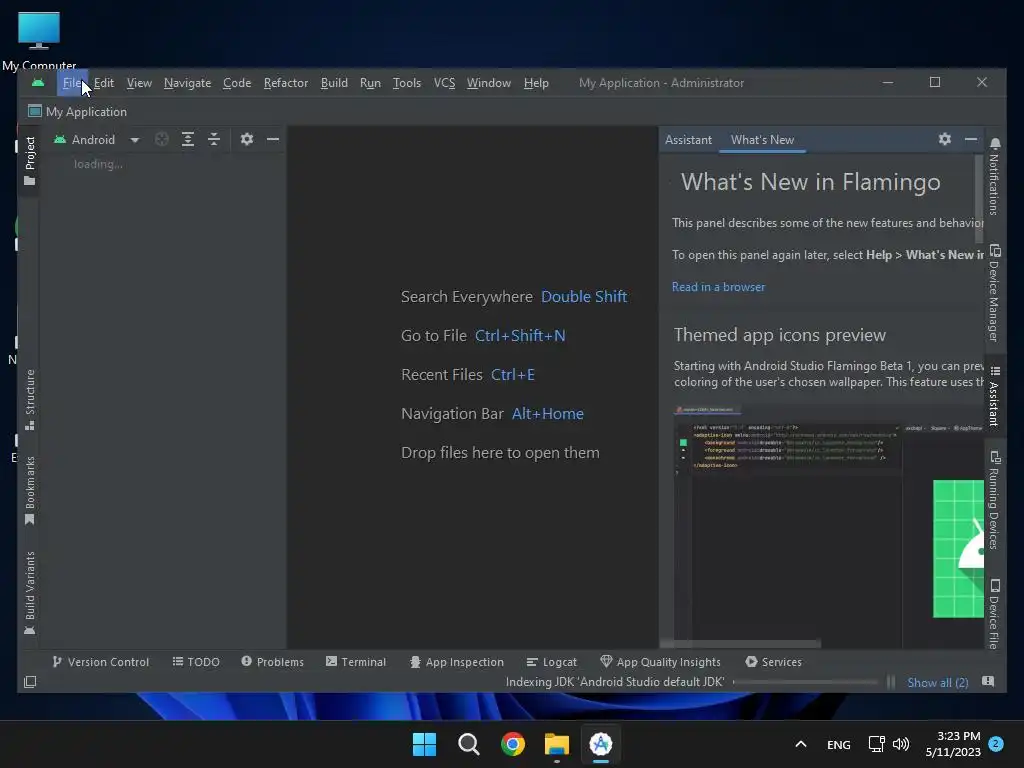The height and width of the screenshot is (768, 1024).
Task: Open App Quality Insights tool window
Action: (660, 662)
